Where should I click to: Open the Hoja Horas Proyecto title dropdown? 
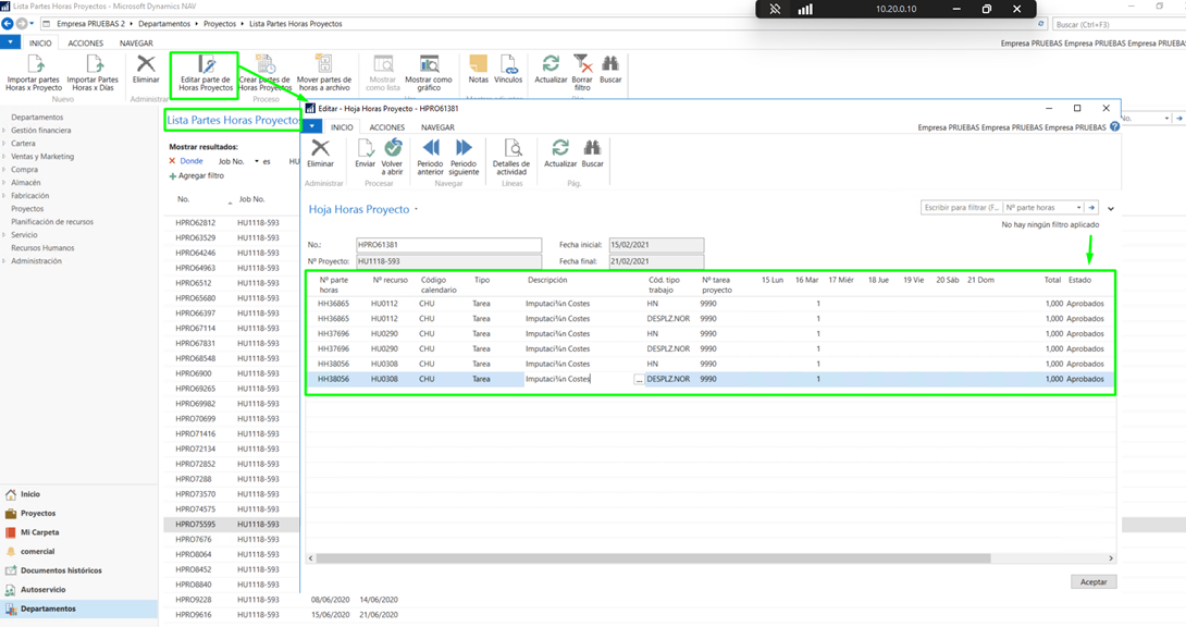(416, 210)
